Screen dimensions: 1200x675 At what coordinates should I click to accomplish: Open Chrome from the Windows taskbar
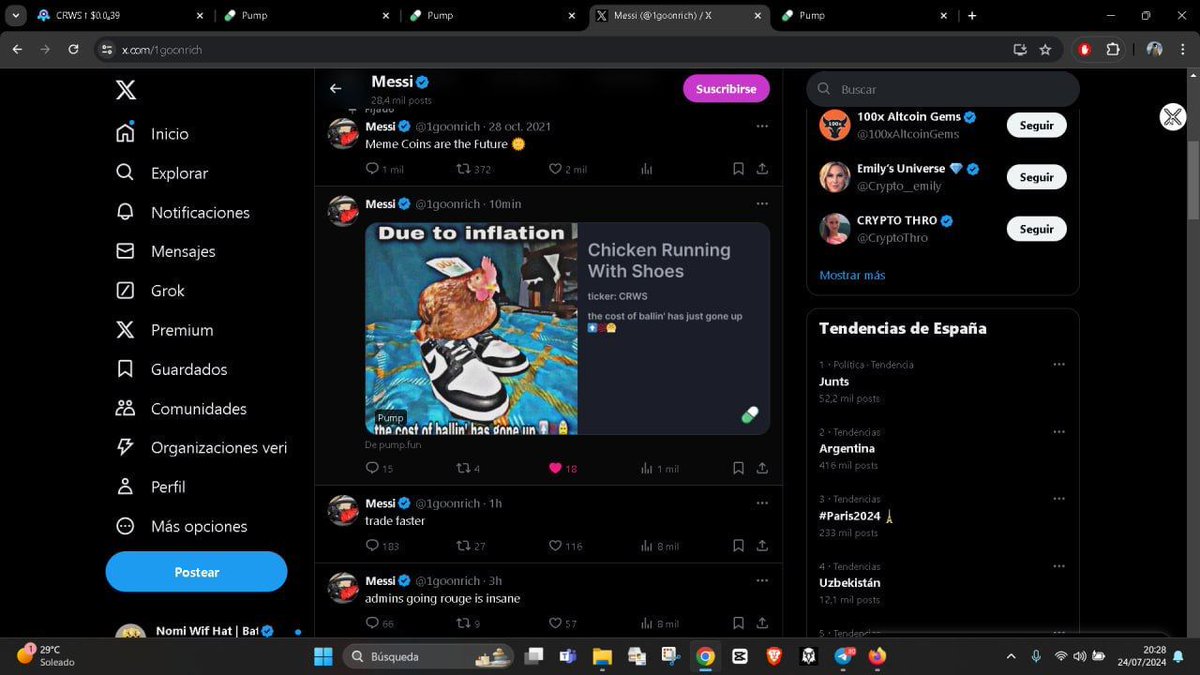pyautogui.click(x=705, y=657)
